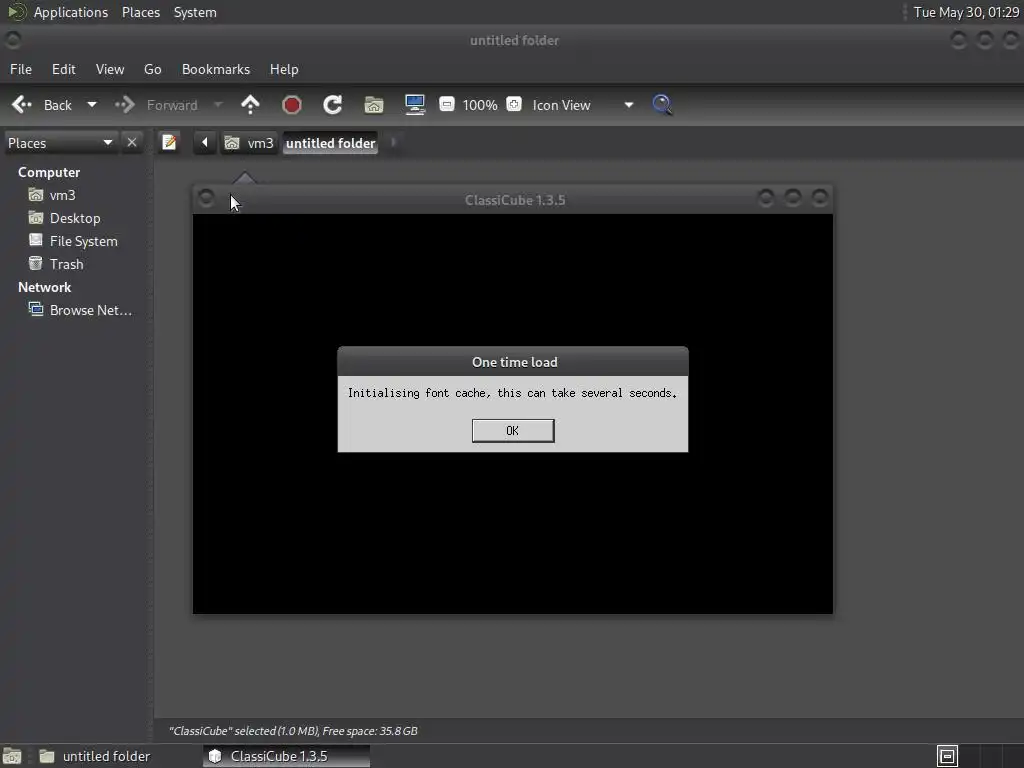Open the untitled folder window menu button

click(x=12, y=40)
